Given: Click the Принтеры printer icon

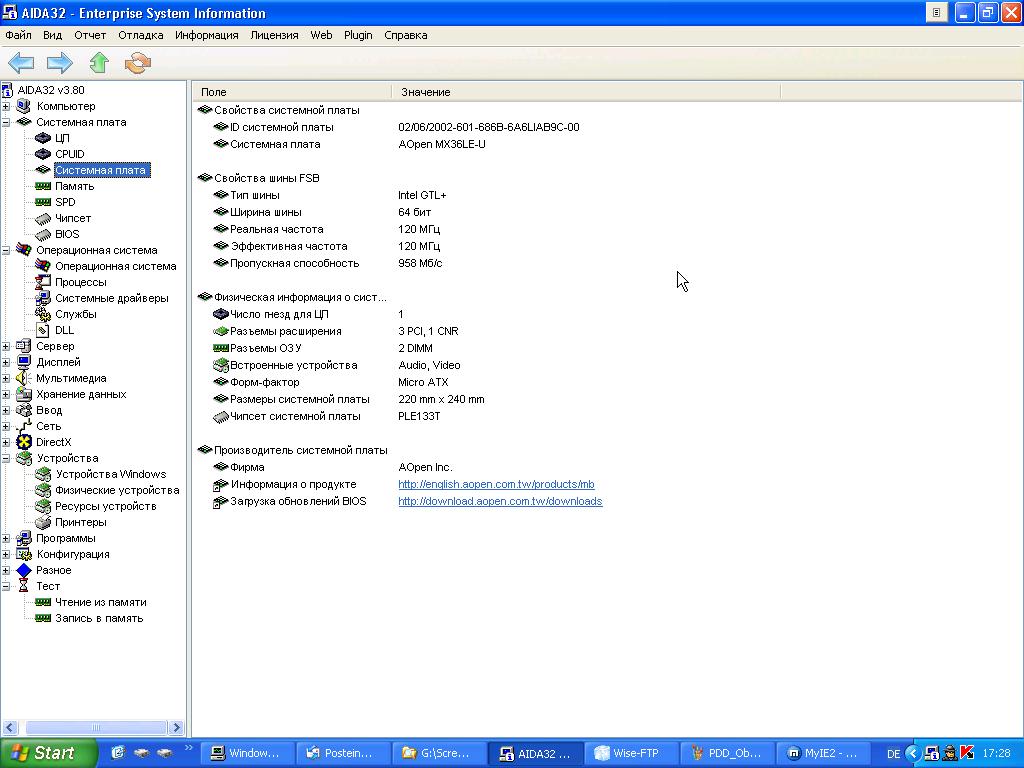Looking at the screenshot, I should point(43,522).
